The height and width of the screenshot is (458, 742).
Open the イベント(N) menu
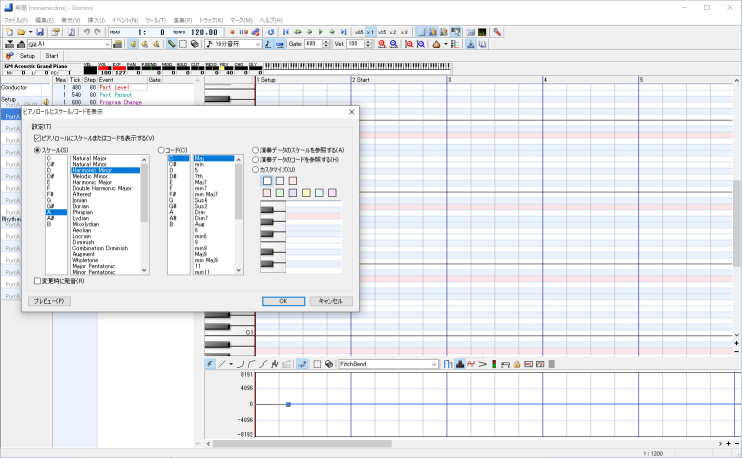[x=125, y=20]
